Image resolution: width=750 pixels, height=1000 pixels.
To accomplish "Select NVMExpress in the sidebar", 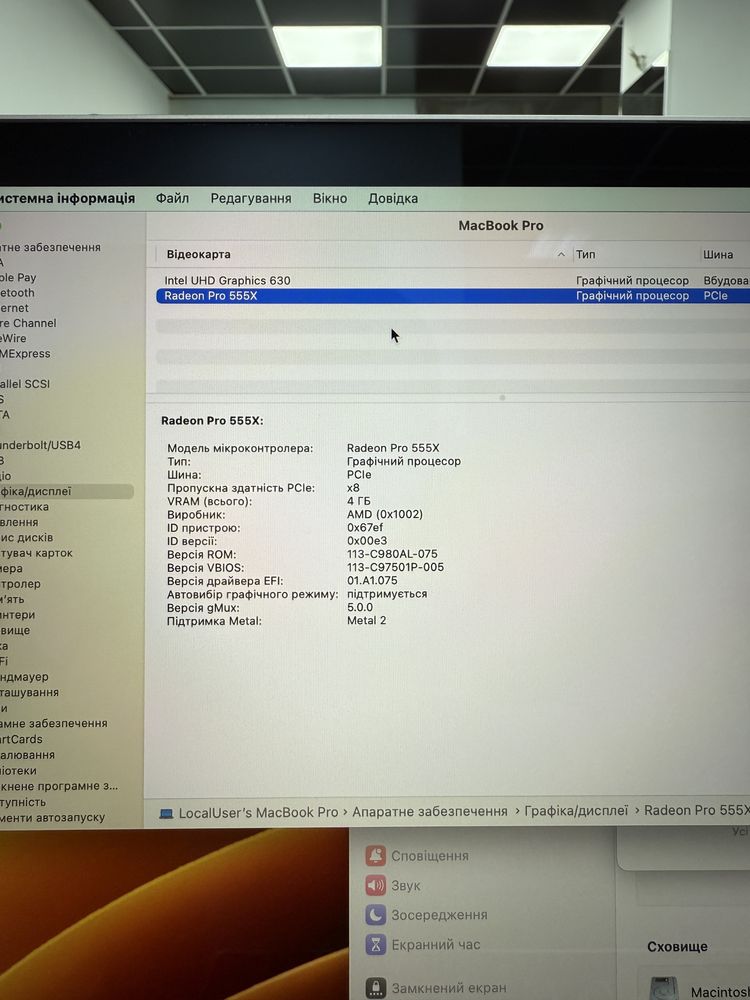I will click(x=25, y=354).
